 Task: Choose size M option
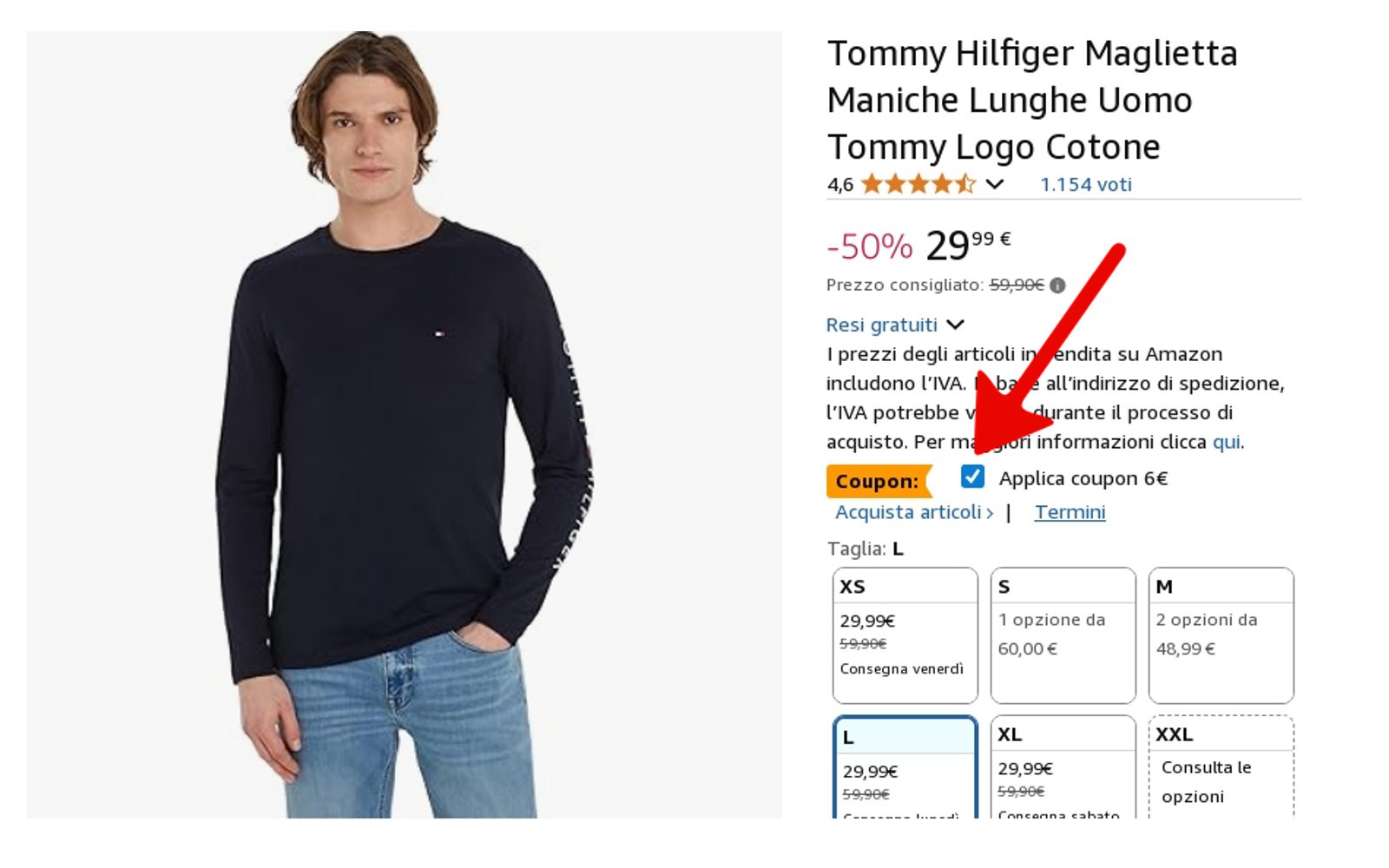[1221, 635]
